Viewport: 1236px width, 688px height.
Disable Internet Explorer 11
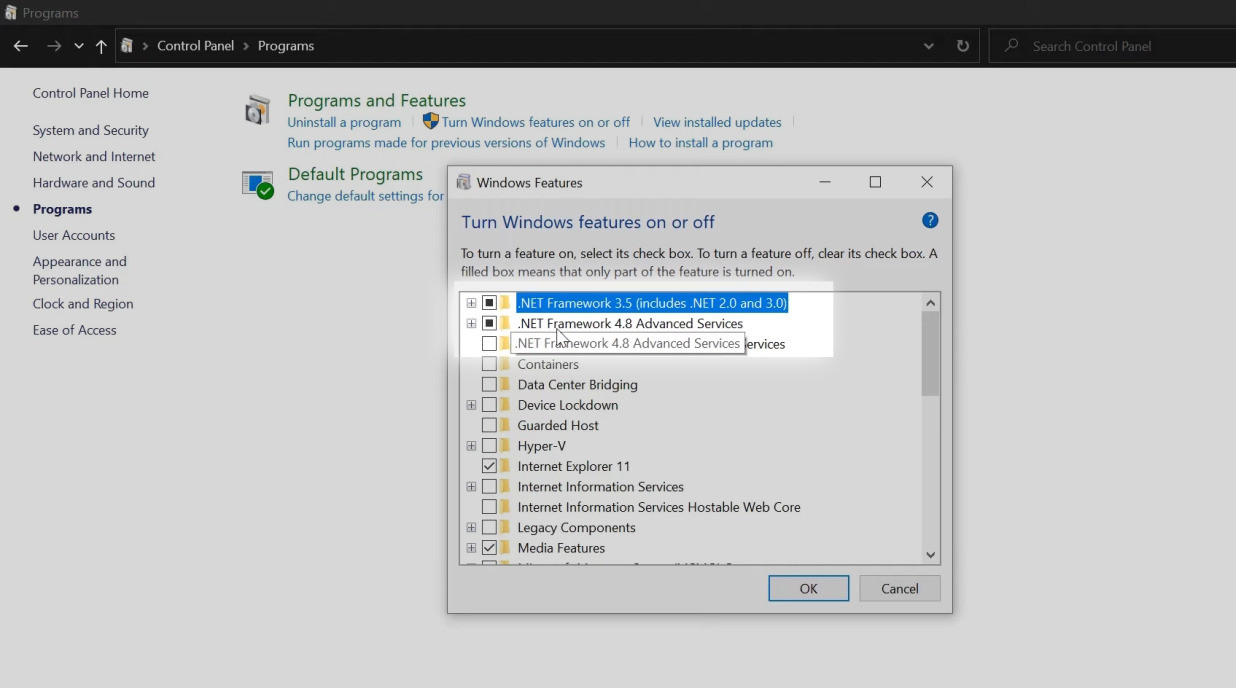[x=490, y=465]
